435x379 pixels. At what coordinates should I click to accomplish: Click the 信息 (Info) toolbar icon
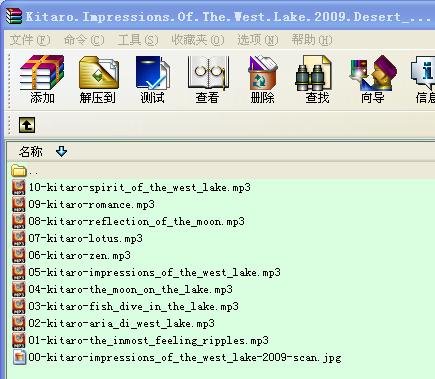click(x=423, y=73)
